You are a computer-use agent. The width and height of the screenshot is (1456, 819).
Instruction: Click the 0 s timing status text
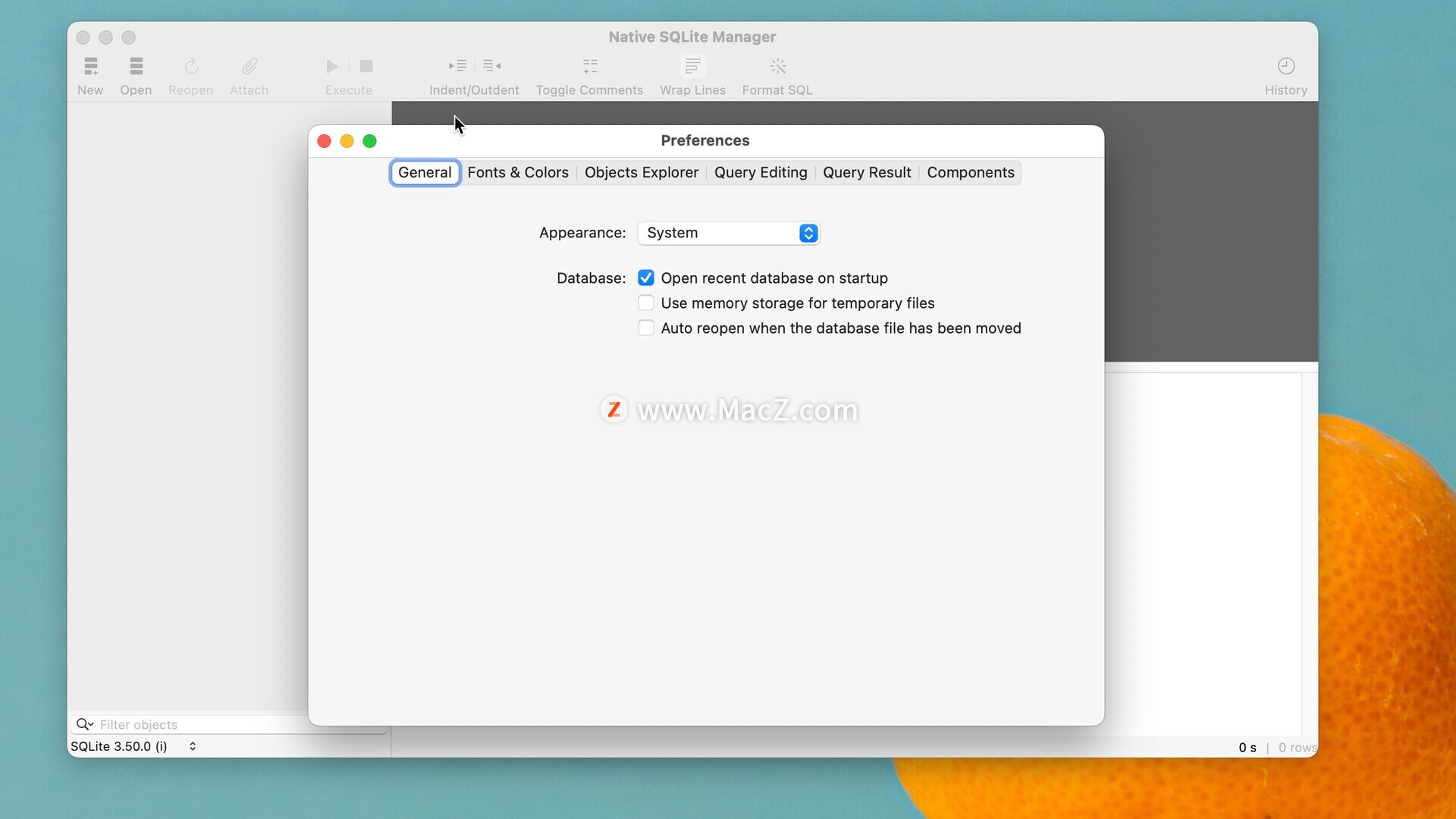pyautogui.click(x=1247, y=748)
